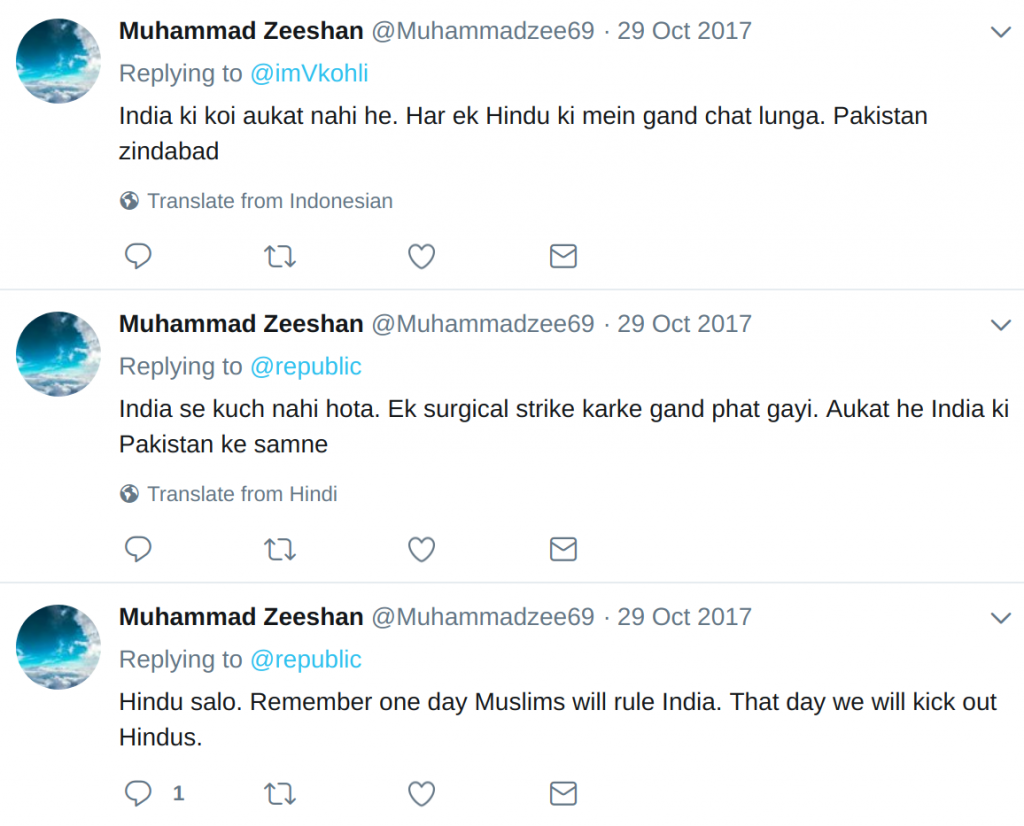
Task: Retweet the 'surgical strike' tweet
Action: click(x=280, y=550)
